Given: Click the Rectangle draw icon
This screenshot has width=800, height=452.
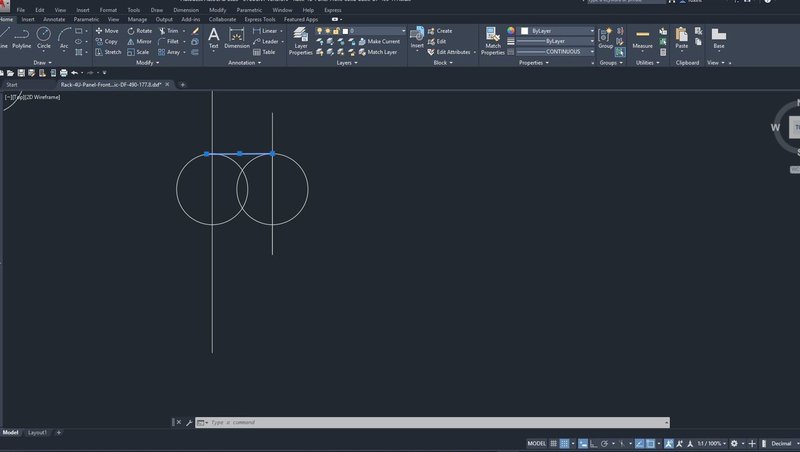Looking at the screenshot, I should click(79, 31).
